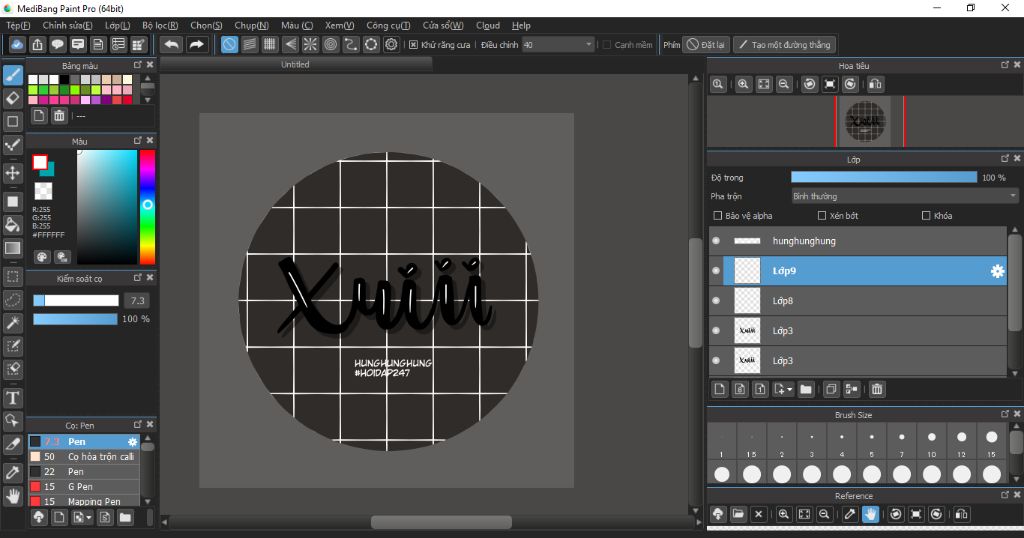Add new layer in layer panel
The image size is (1024, 538).
click(x=720, y=389)
